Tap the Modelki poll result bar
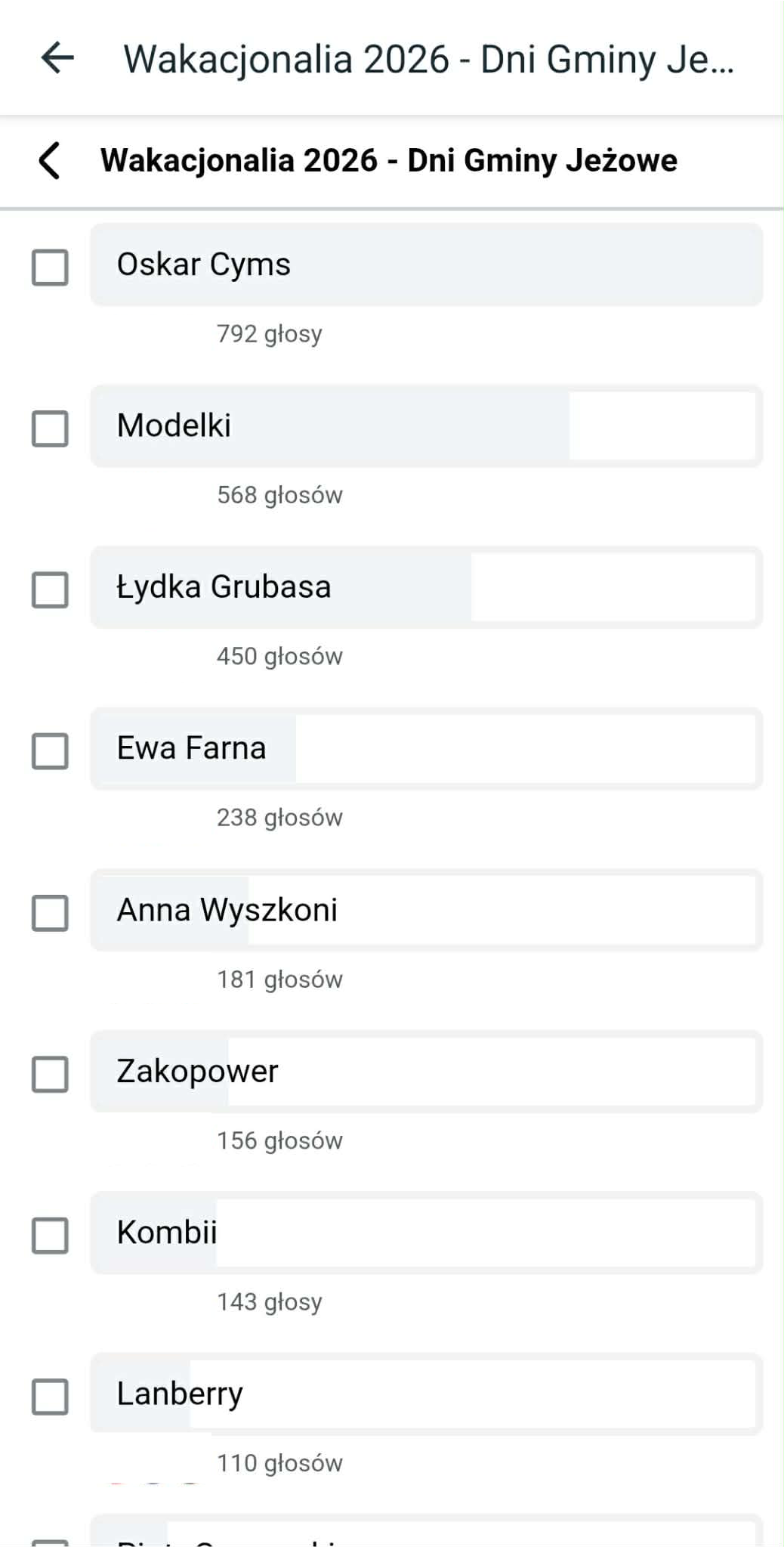The image size is (784, 1547). coord(426,425)
